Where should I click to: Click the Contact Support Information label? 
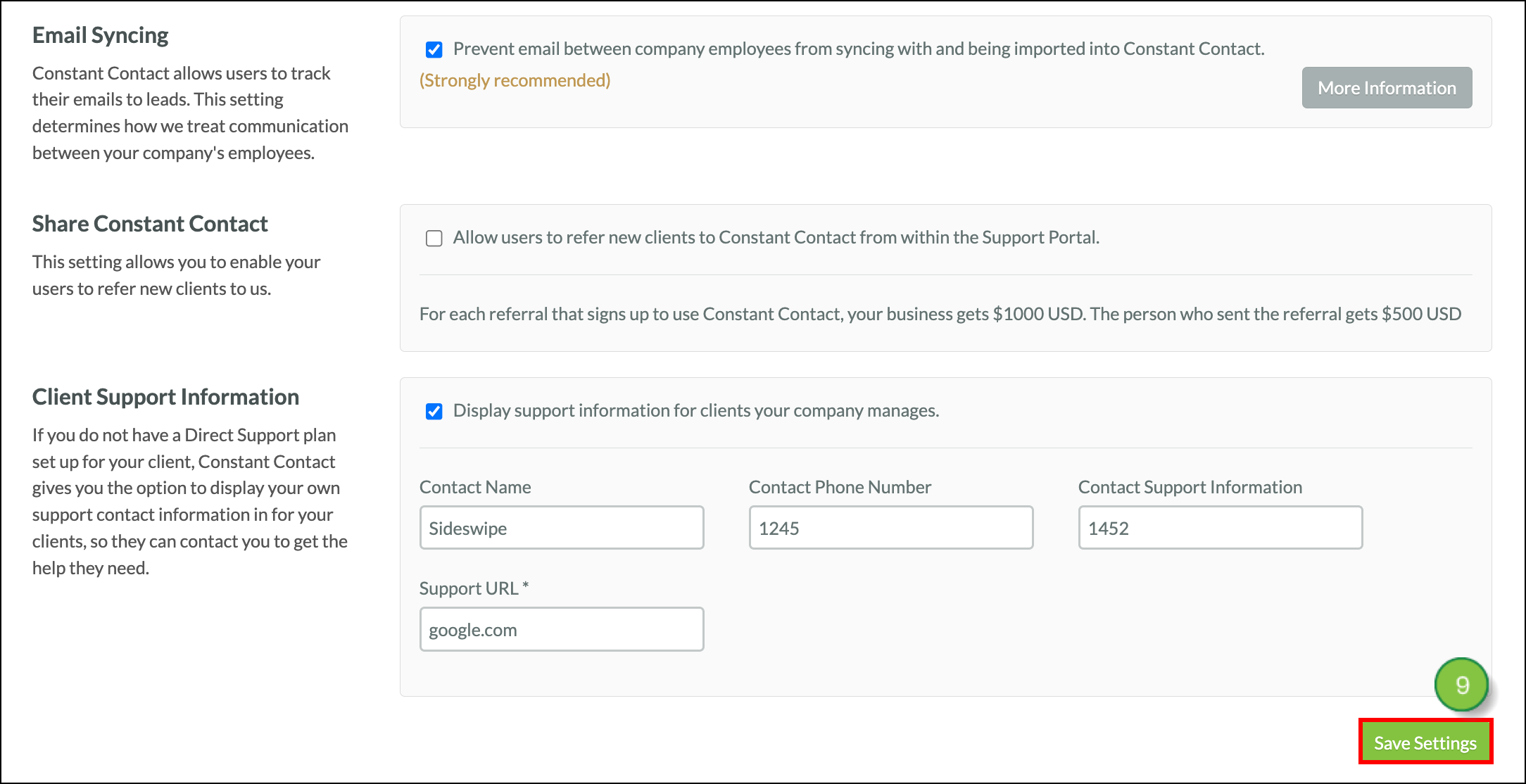coord(1190,487)
